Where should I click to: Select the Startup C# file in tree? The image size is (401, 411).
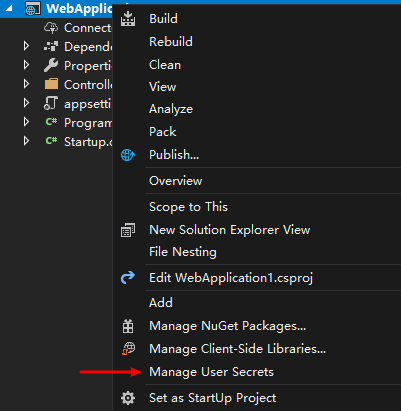click(88, 142)
